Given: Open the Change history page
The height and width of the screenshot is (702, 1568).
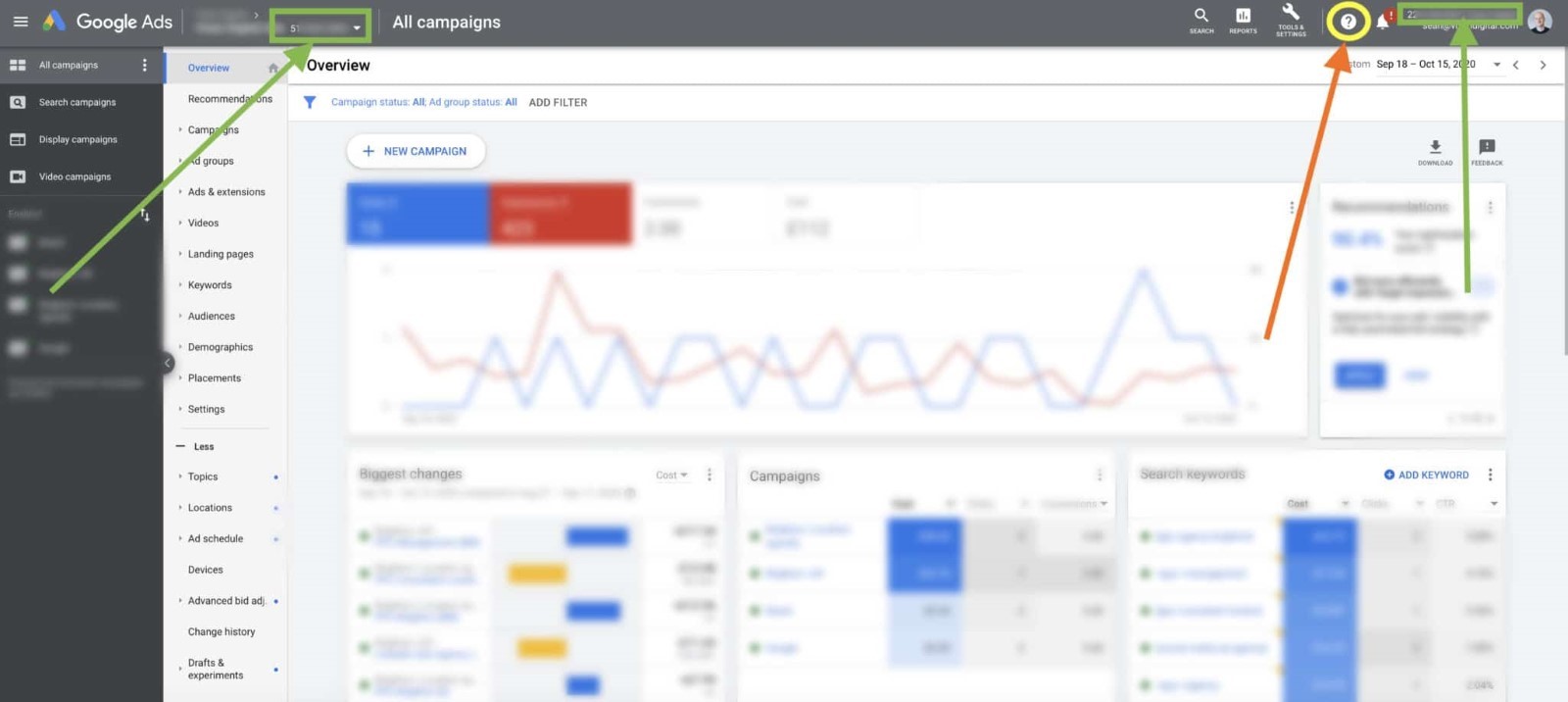Looking at the screenshot, I should tap(221, 632).
